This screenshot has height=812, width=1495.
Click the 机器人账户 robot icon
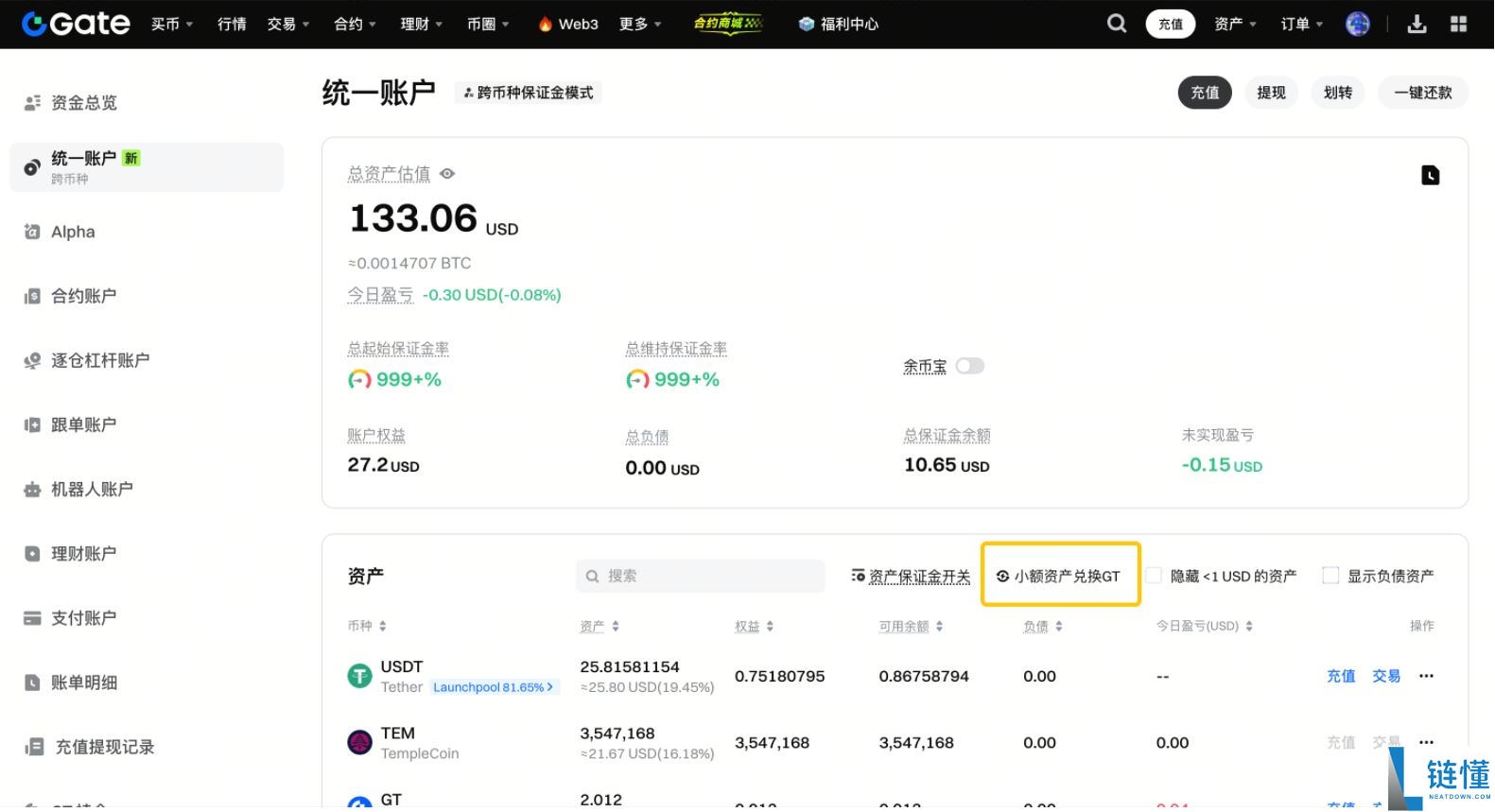pyautogui.click(x=32, y=489)
